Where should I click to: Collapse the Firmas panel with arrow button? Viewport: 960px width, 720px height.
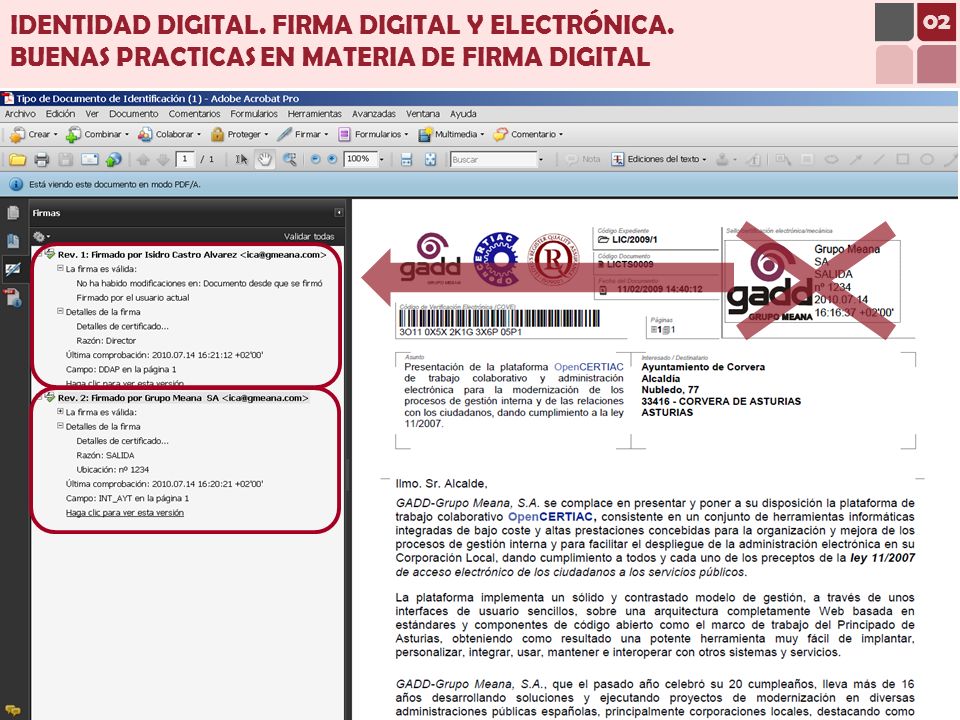339,212
